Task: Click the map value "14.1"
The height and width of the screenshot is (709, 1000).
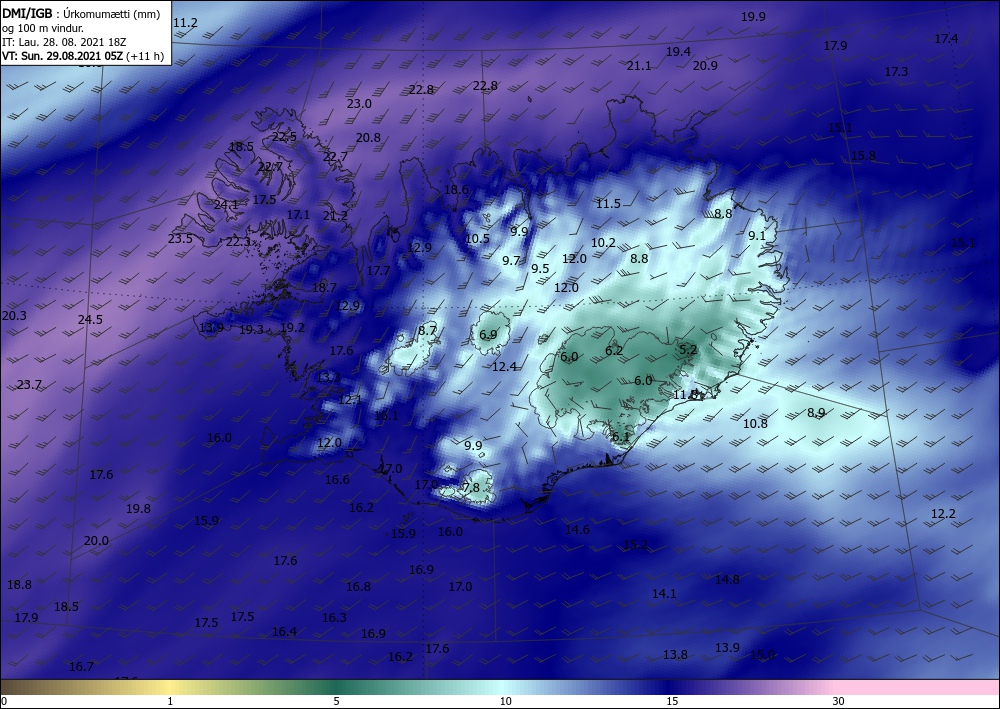Action: [664, 594]
